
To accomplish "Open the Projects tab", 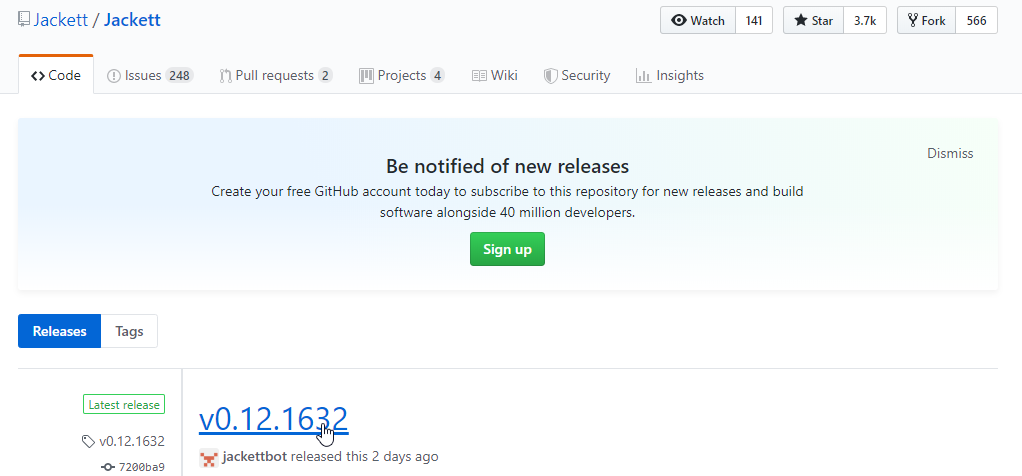I will pyautogui.click(x=402, y=76).
